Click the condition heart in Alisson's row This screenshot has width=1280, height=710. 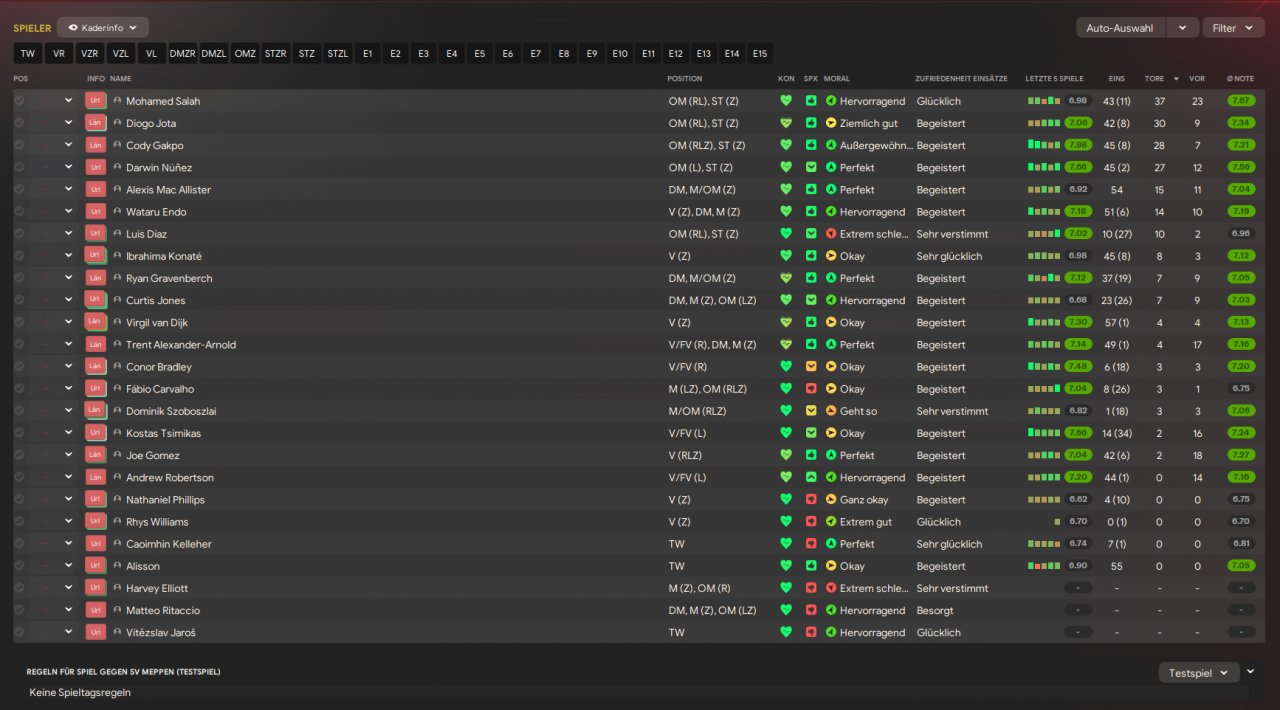click(x=786, y=566)
